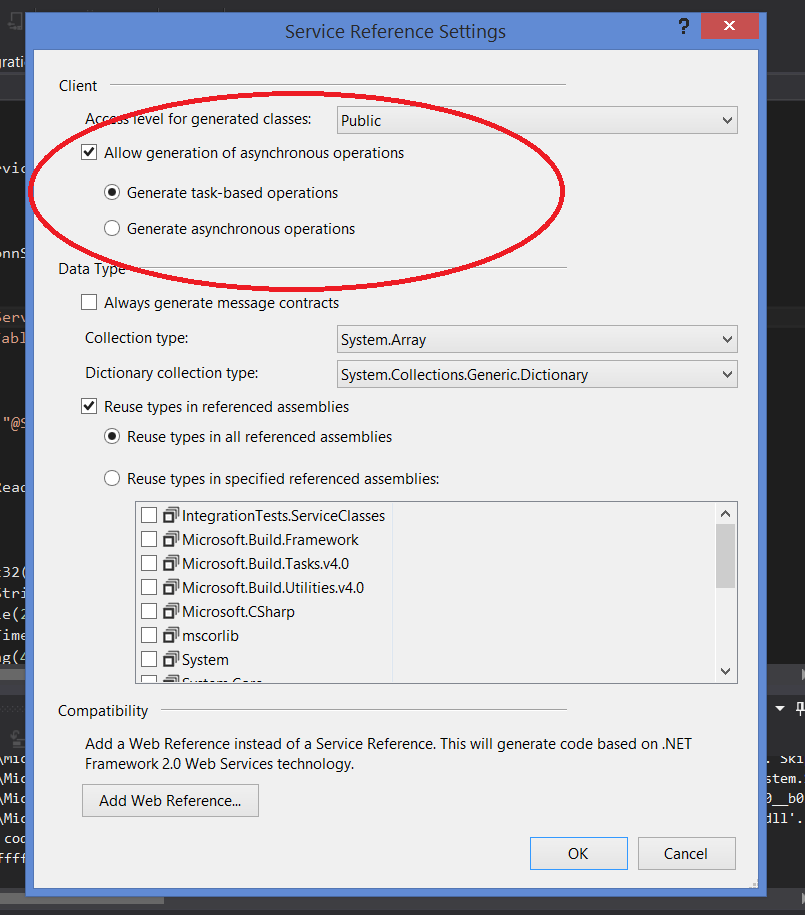This screenshot has height=915, width=805.
Task: Confirm settings with the OK button
Action: point(578,854)
